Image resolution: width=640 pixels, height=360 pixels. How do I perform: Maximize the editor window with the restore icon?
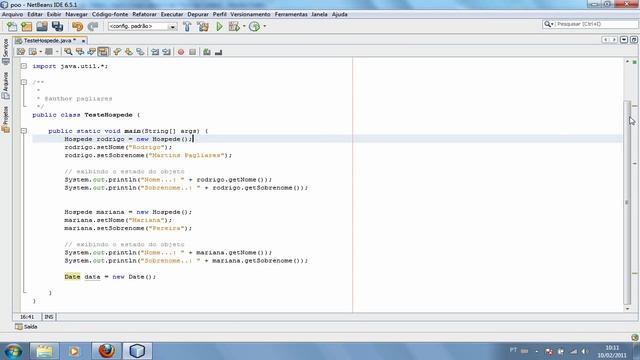click(634, 40)
